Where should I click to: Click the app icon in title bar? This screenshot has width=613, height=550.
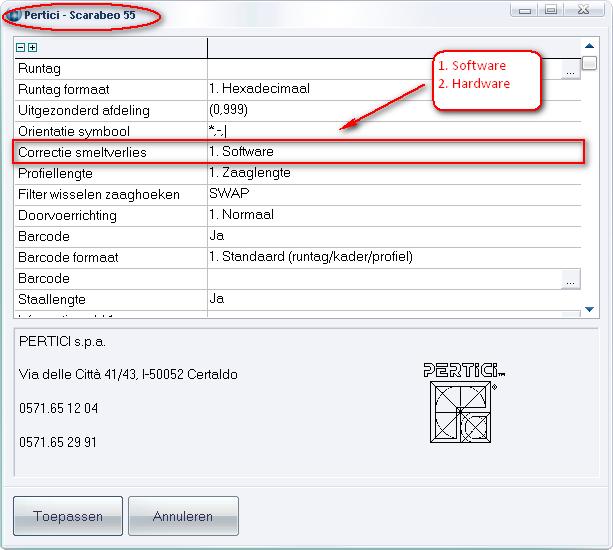[15, 16]
